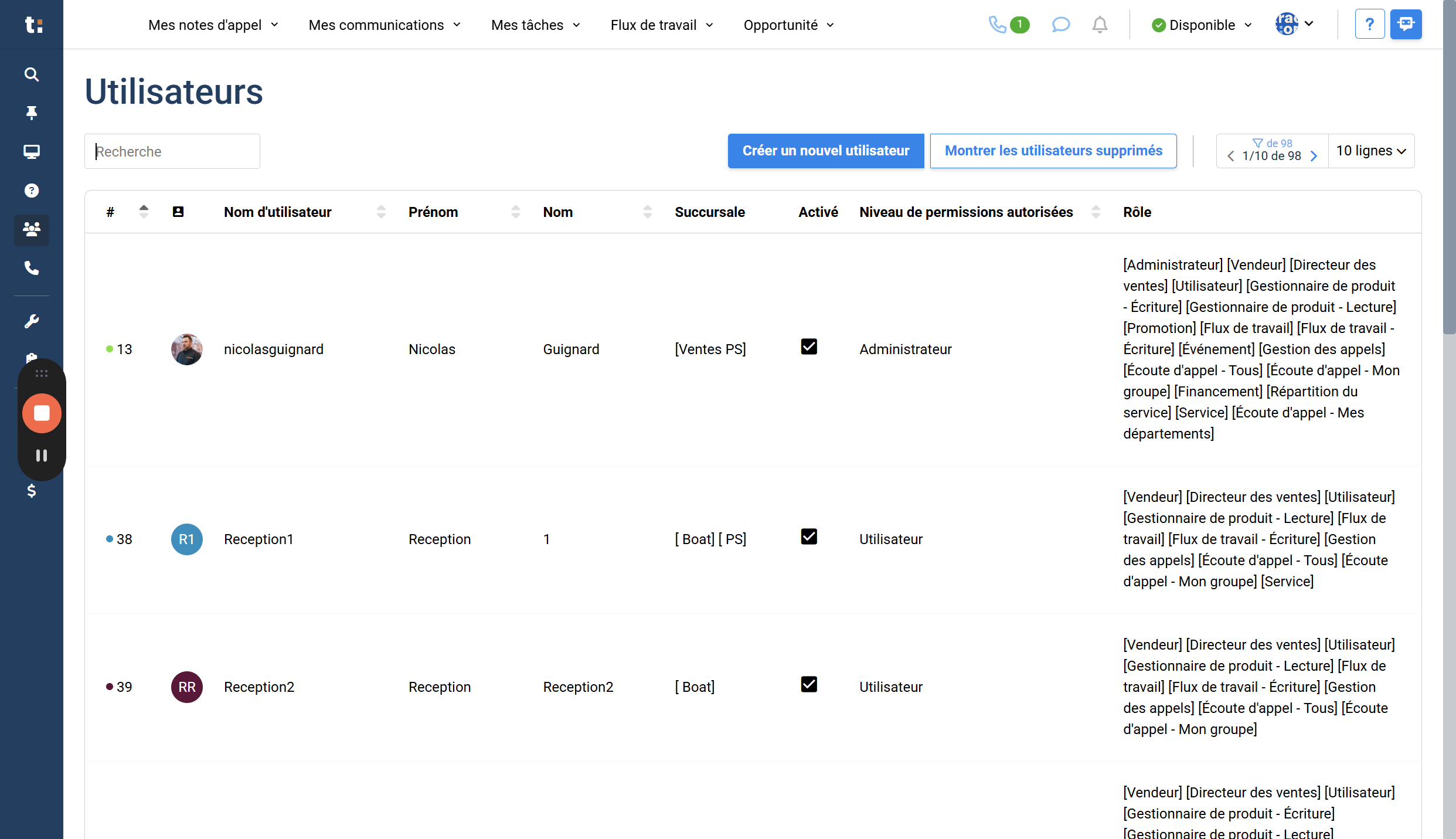This screenshot has height=839, width=1456.
Task: Open the users group sidebar icon
Action: pyautogui.click(x=32, y=229)
